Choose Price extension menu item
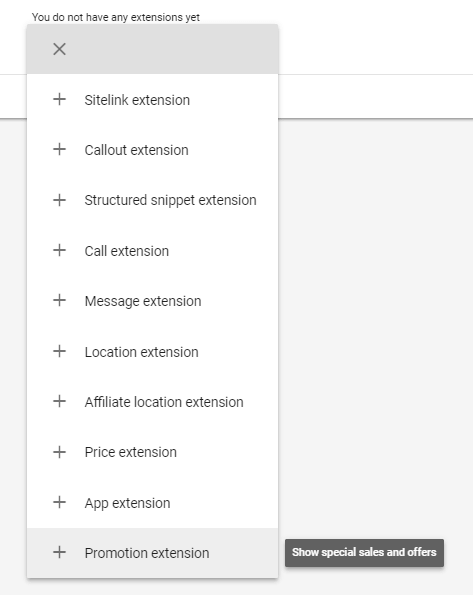Screen dimensions: 473x595 coord(152,452)
